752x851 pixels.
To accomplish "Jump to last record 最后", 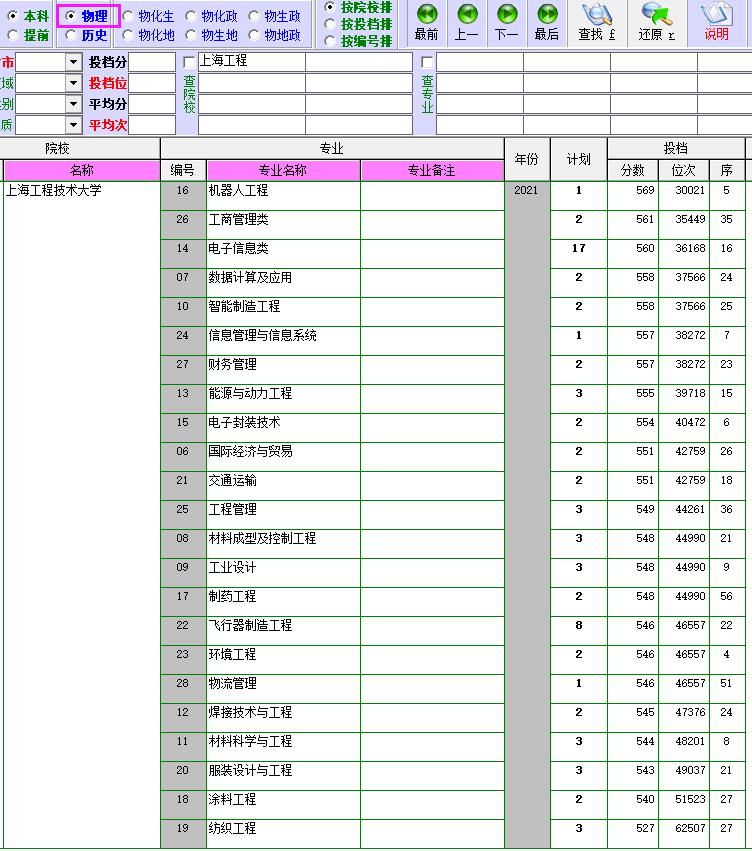I will 547,23.
